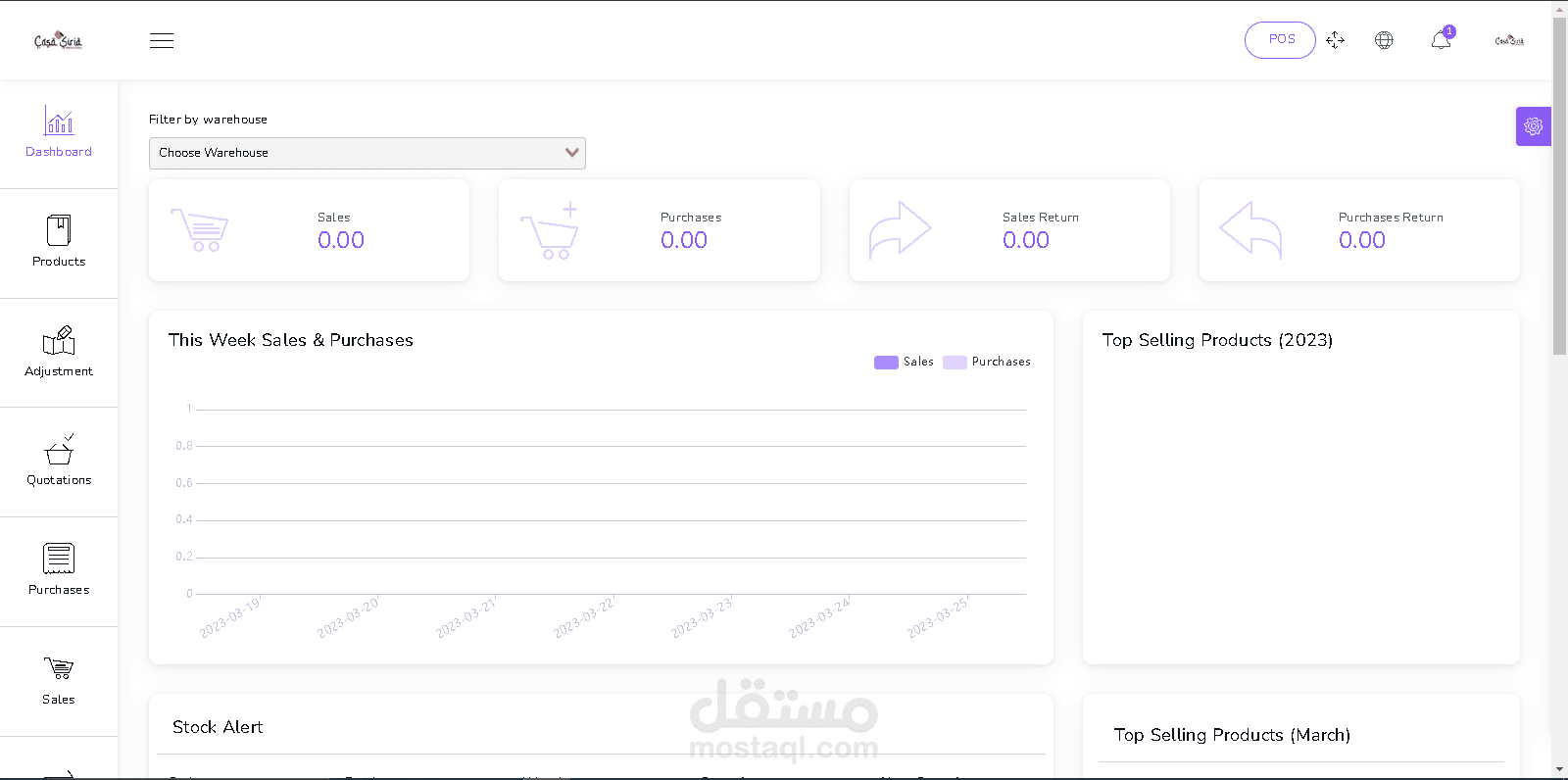This screenshot has width=1568, height=780.
Task: Click the fullscreen arrows icon
Action: [x=1335, y=40]
